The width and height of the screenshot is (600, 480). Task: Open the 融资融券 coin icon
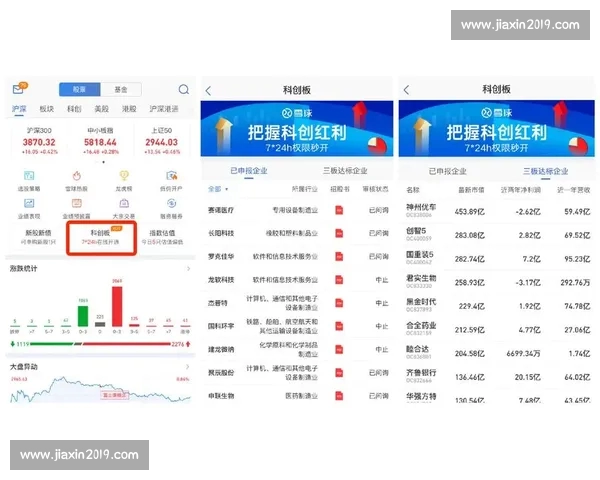(x=171, y=203)
